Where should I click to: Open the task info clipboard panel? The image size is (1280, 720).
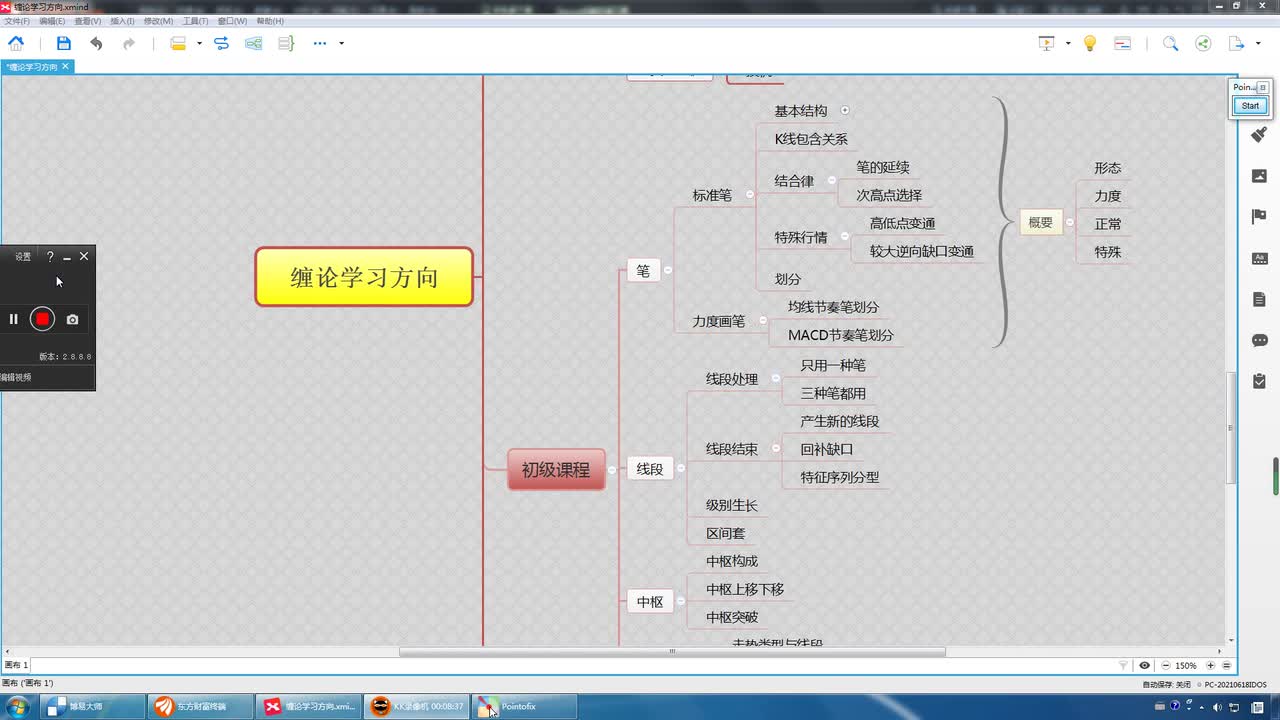click(1259, 381)
